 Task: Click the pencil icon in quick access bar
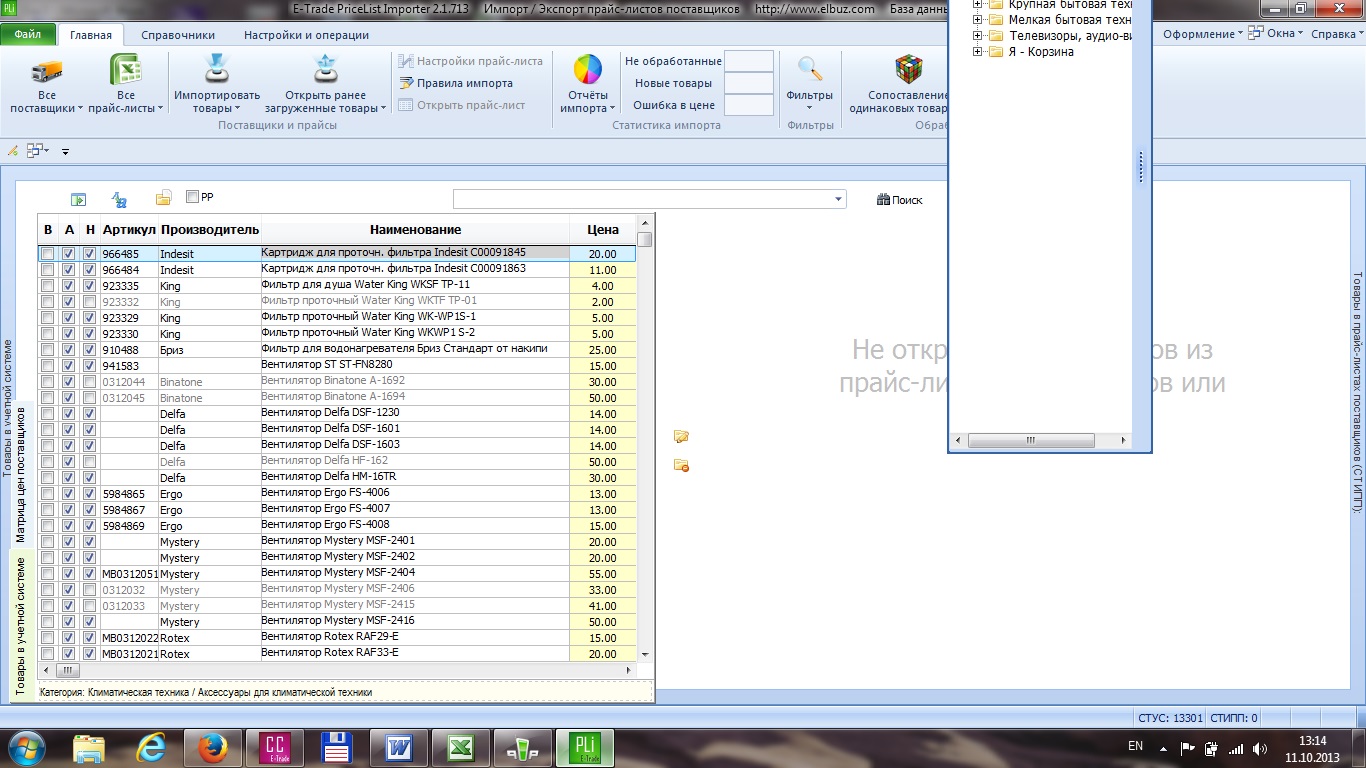[x=13, y=151]
